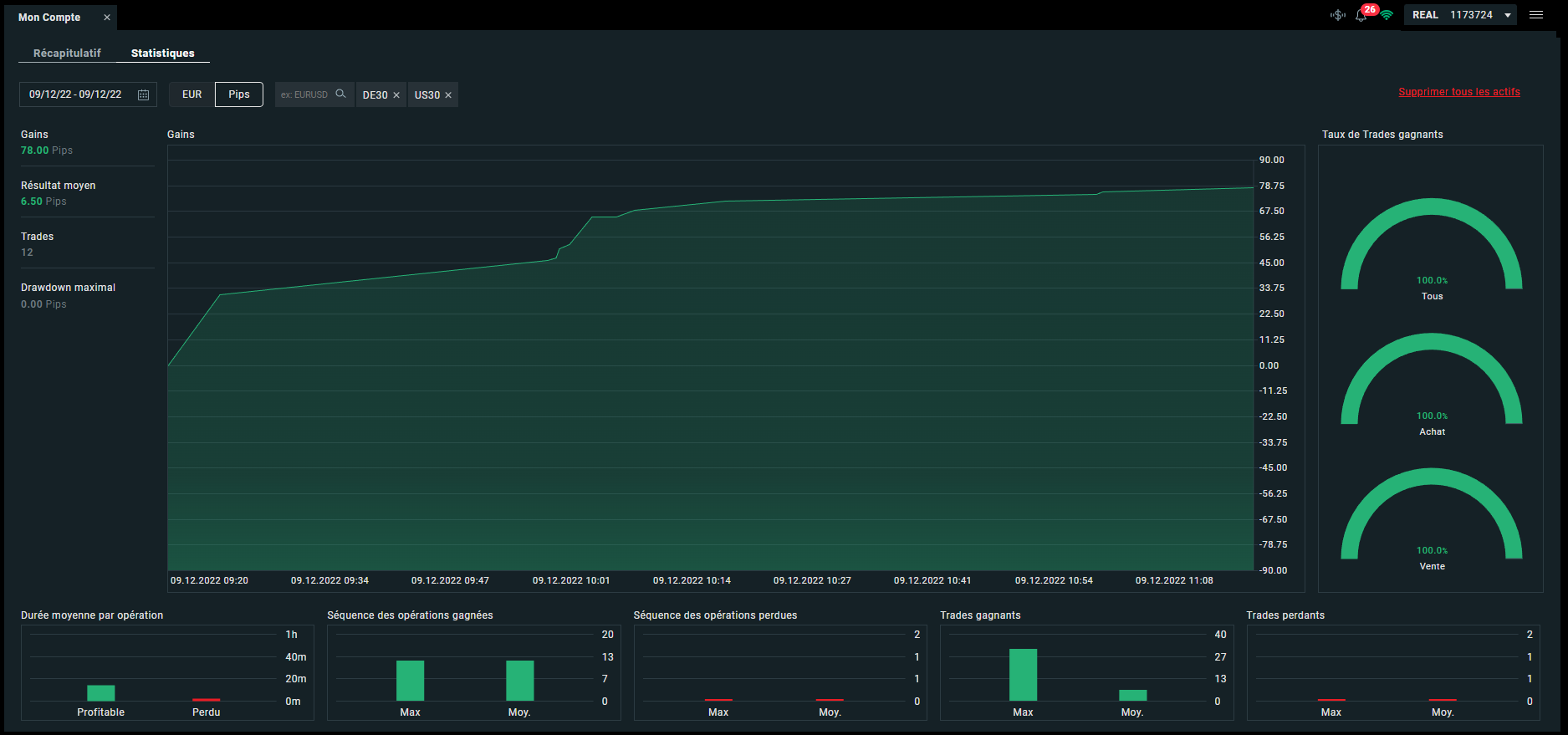Viewport: 1568px width, 735px height.
Task: Select the Statistiques tab
Action: pyautogui.click(x=162, y=53)
